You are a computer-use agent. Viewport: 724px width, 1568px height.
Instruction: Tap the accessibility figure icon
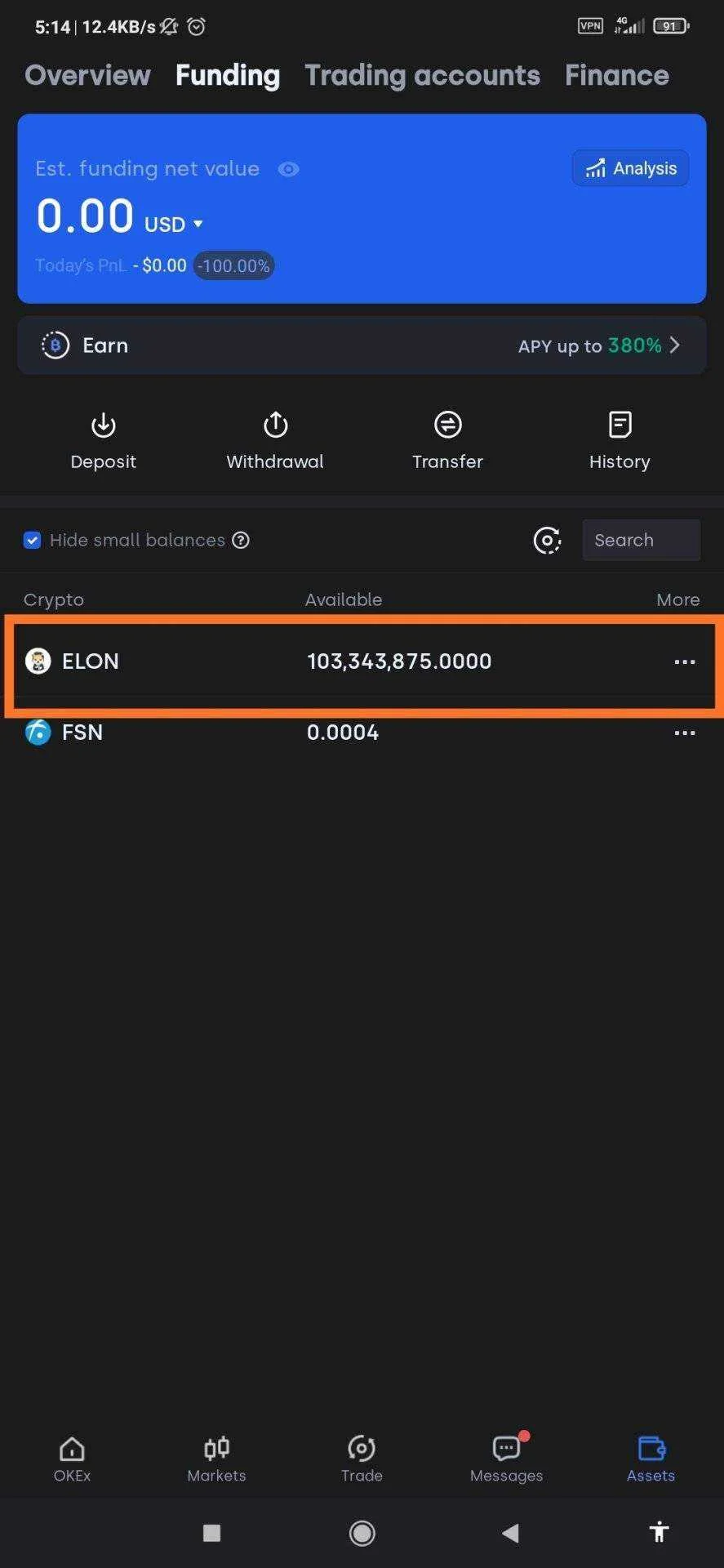pos(660,1532)
